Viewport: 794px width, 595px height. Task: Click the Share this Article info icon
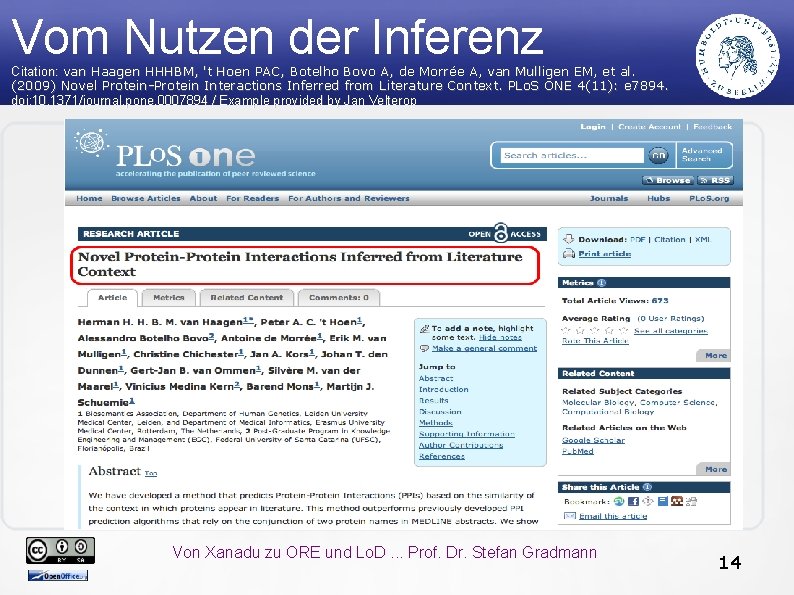[647, 487]
